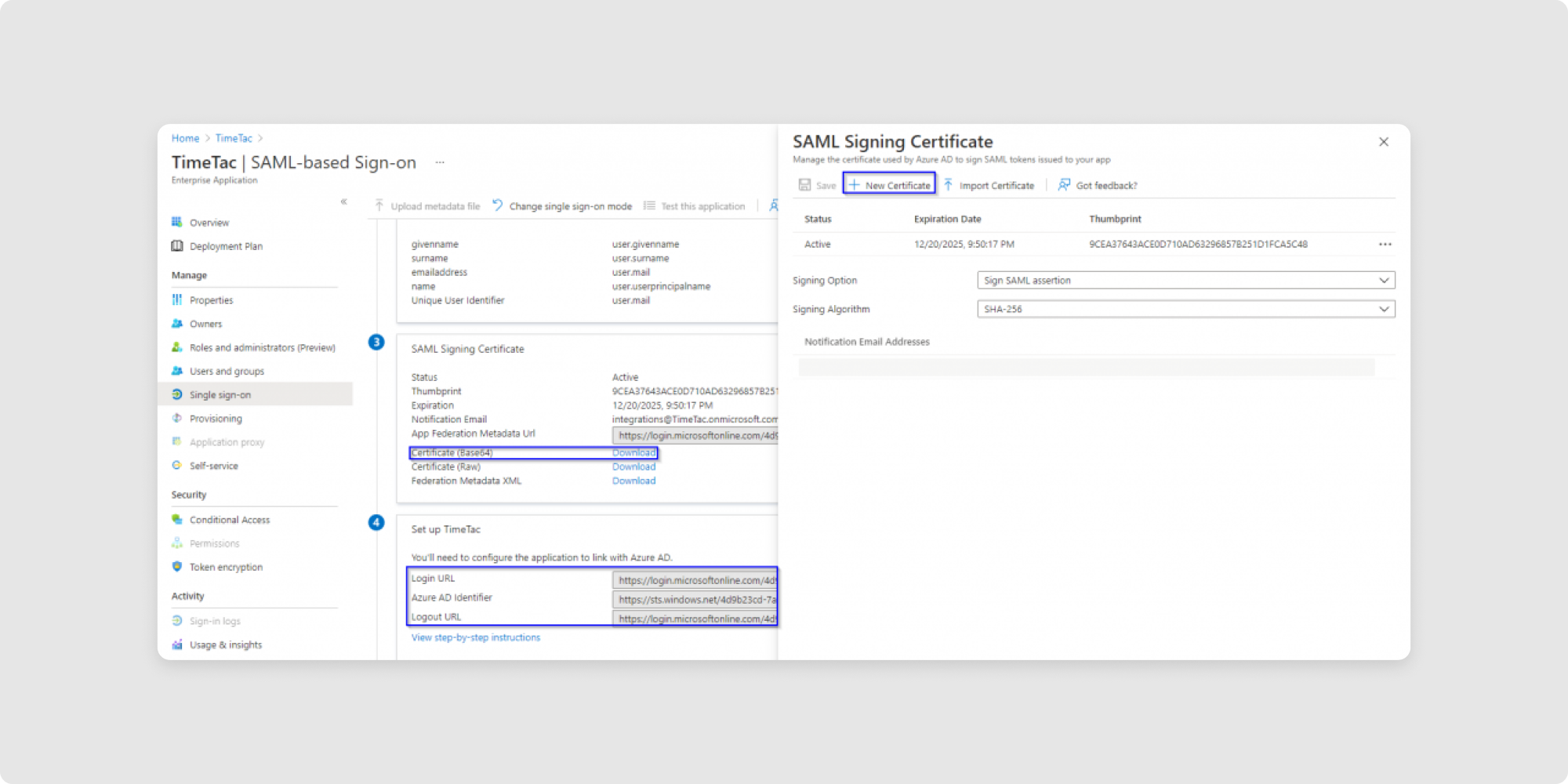Click Token encryption shield icon

[x=177, y=567]
